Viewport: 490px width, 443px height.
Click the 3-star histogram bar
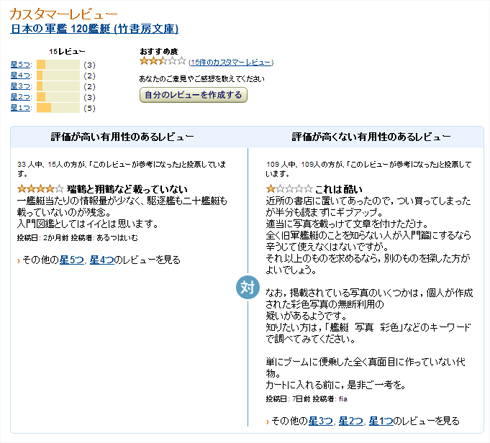tap(58, 86)
